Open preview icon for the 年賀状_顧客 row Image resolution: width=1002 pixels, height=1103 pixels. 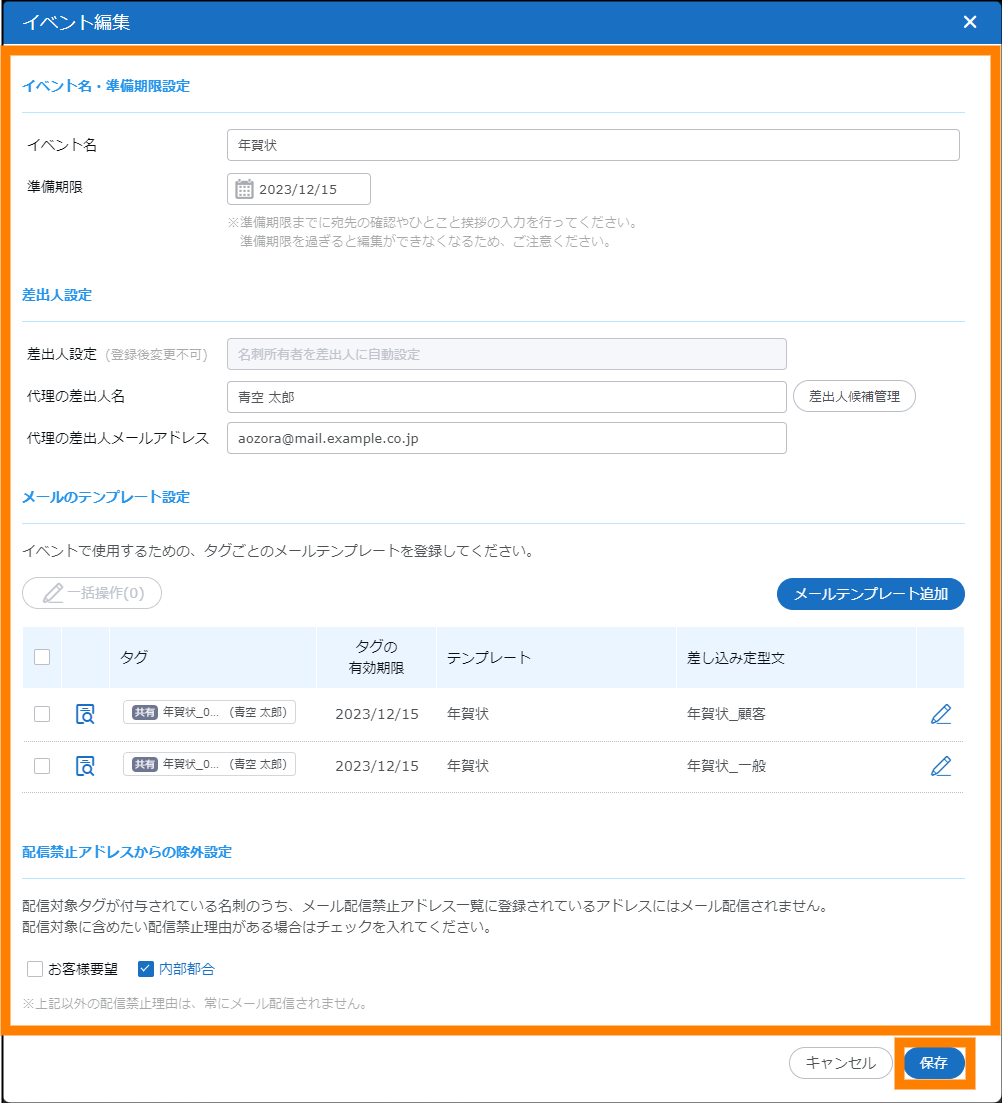[x=86, y=714]
